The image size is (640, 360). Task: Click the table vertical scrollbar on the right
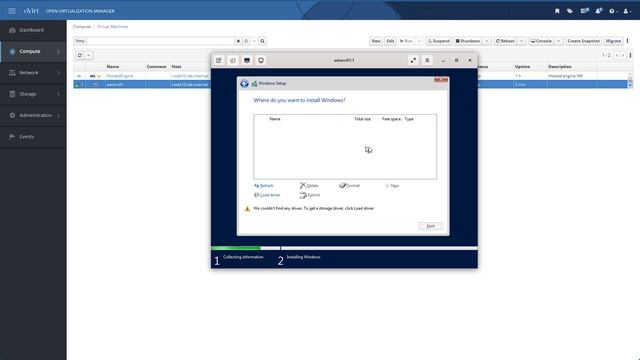[630, 80]
